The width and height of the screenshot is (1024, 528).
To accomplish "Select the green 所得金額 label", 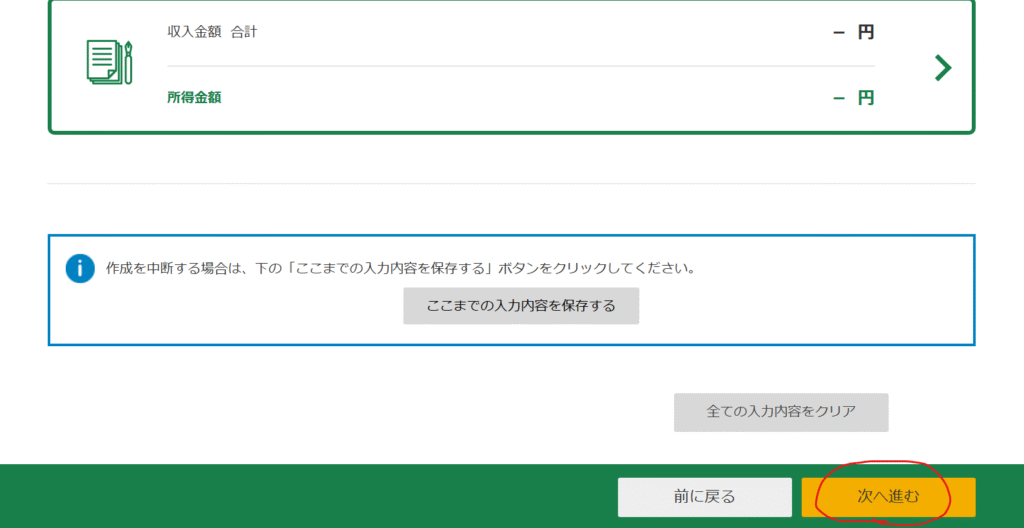I will point(194,97).
